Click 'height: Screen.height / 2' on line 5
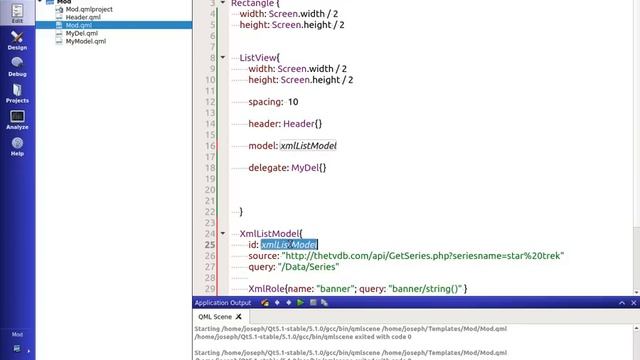640x360 pixels. tap(292, 25)
